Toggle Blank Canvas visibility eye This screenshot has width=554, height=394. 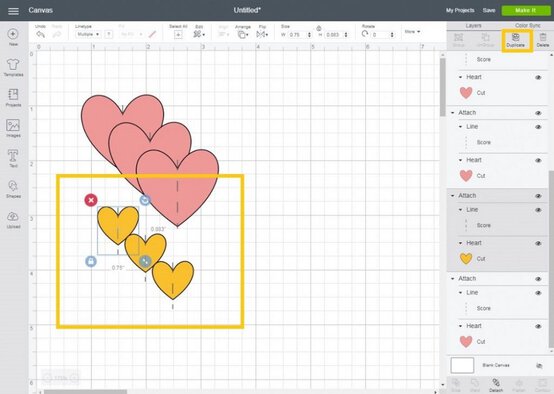click(539, 366)
